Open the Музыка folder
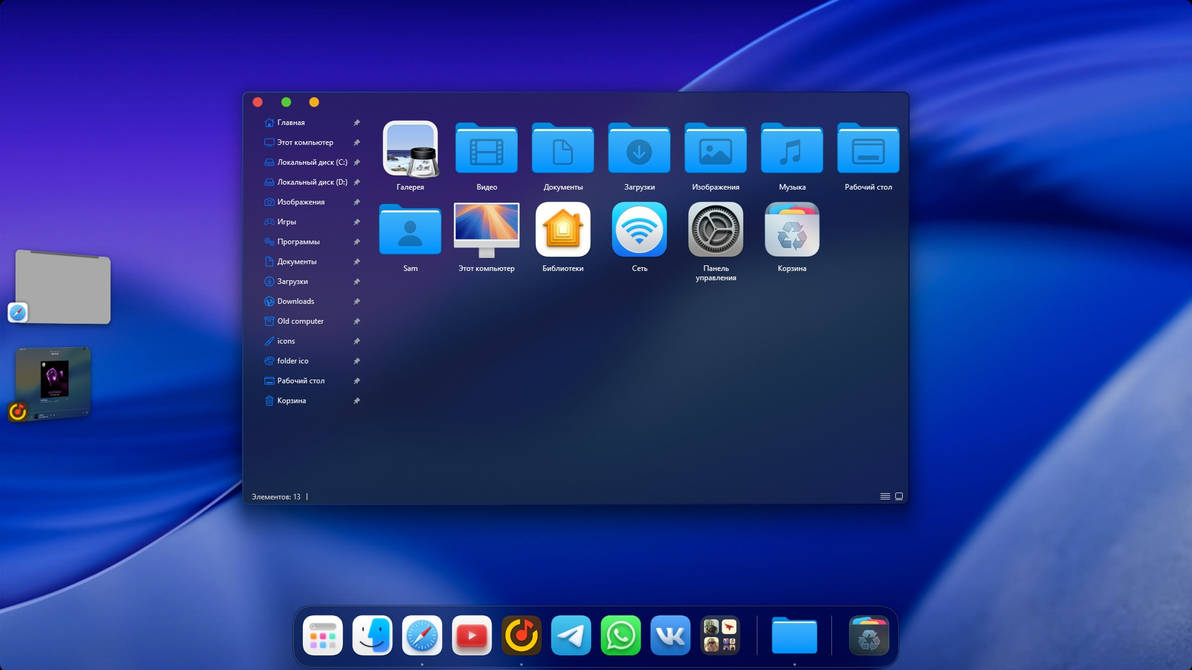Viewport: 1192px width, 670px height. (x=791, y=148)
